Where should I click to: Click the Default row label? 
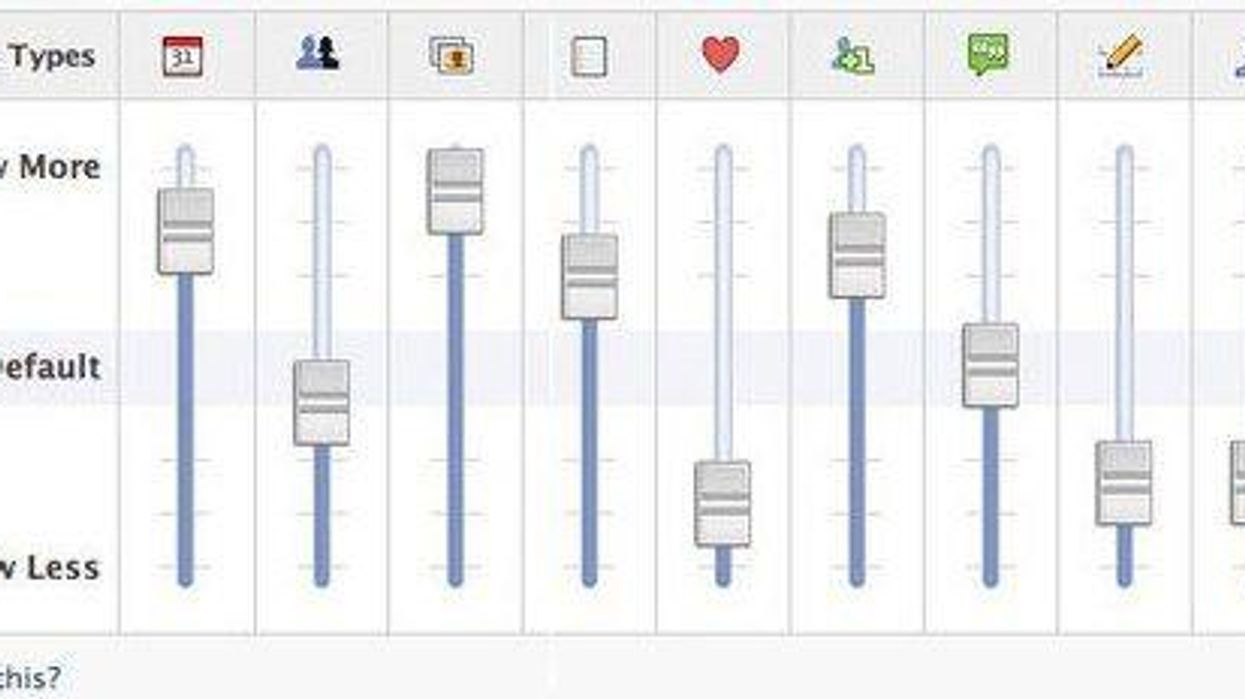tap(50, 367)
